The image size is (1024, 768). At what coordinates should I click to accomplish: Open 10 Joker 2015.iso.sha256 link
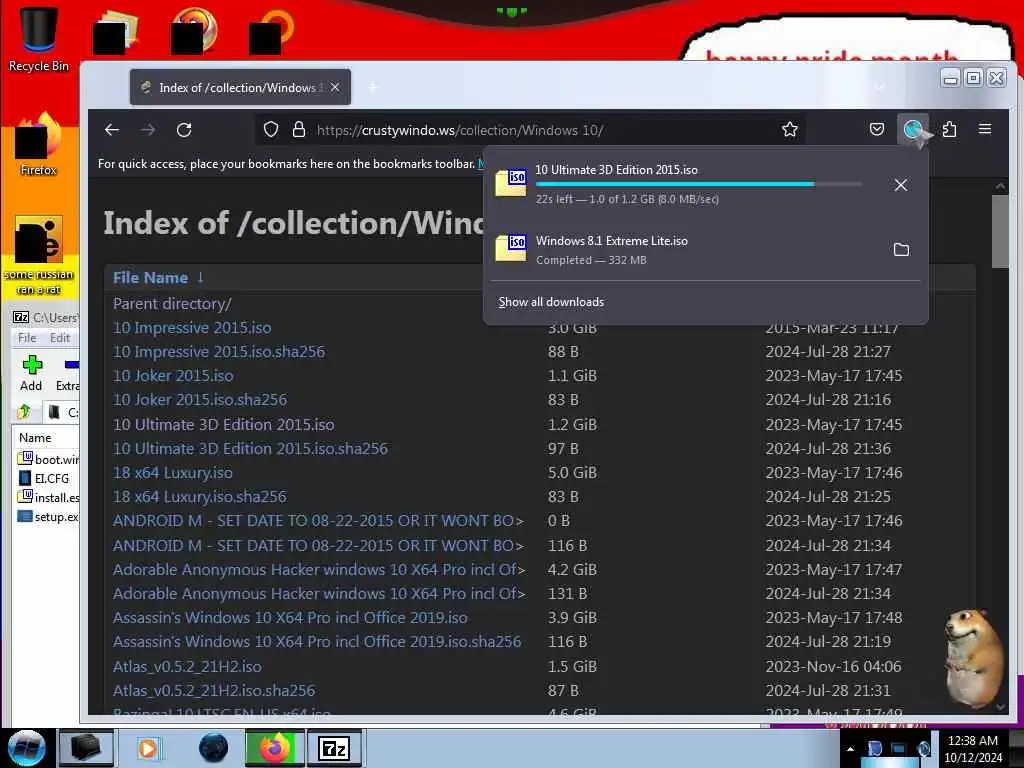200,400
